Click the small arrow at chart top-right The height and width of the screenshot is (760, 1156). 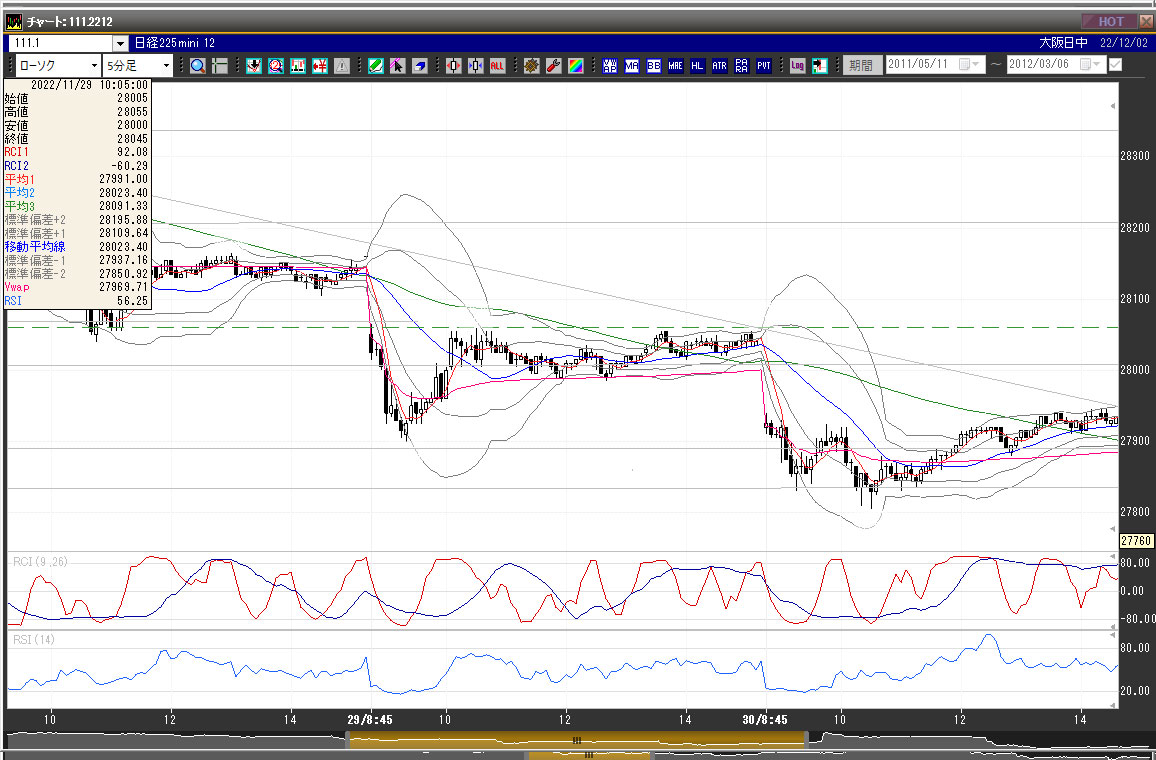pos(1113,106)
